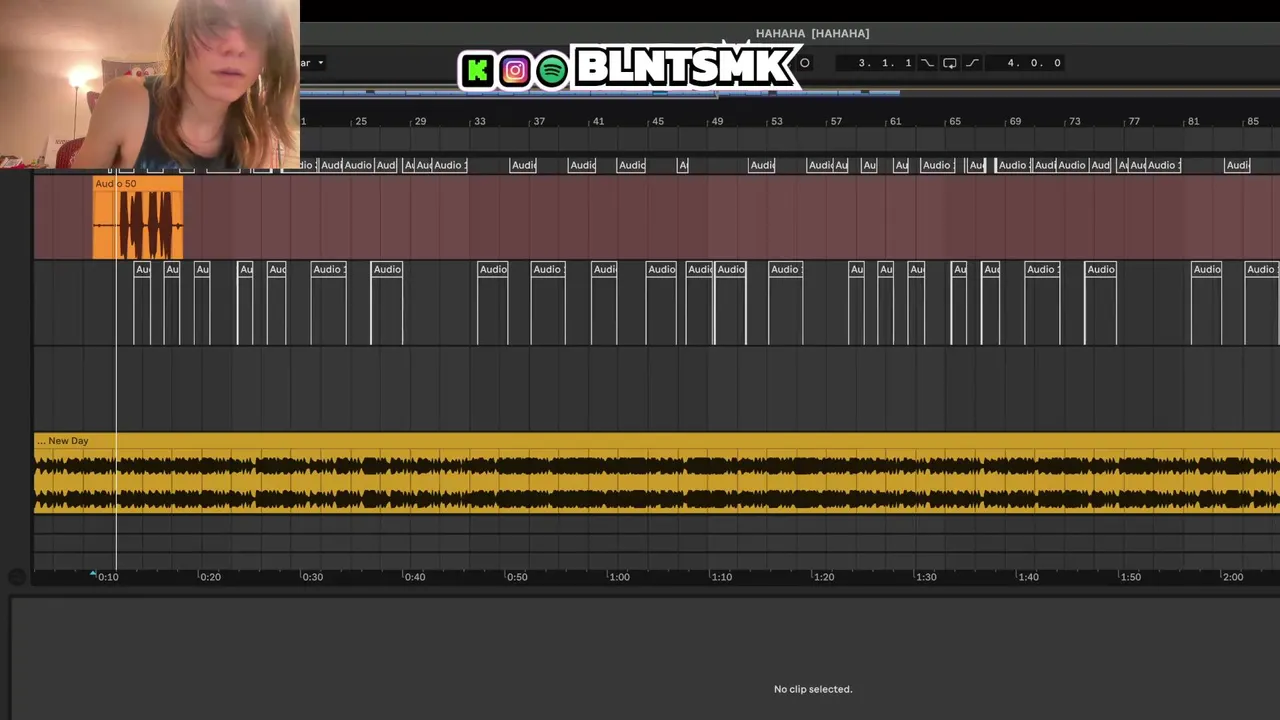This screenshot has height=720, width=1280.
Task: Click 1:10 on the time ruler
Action: (721, 577)
